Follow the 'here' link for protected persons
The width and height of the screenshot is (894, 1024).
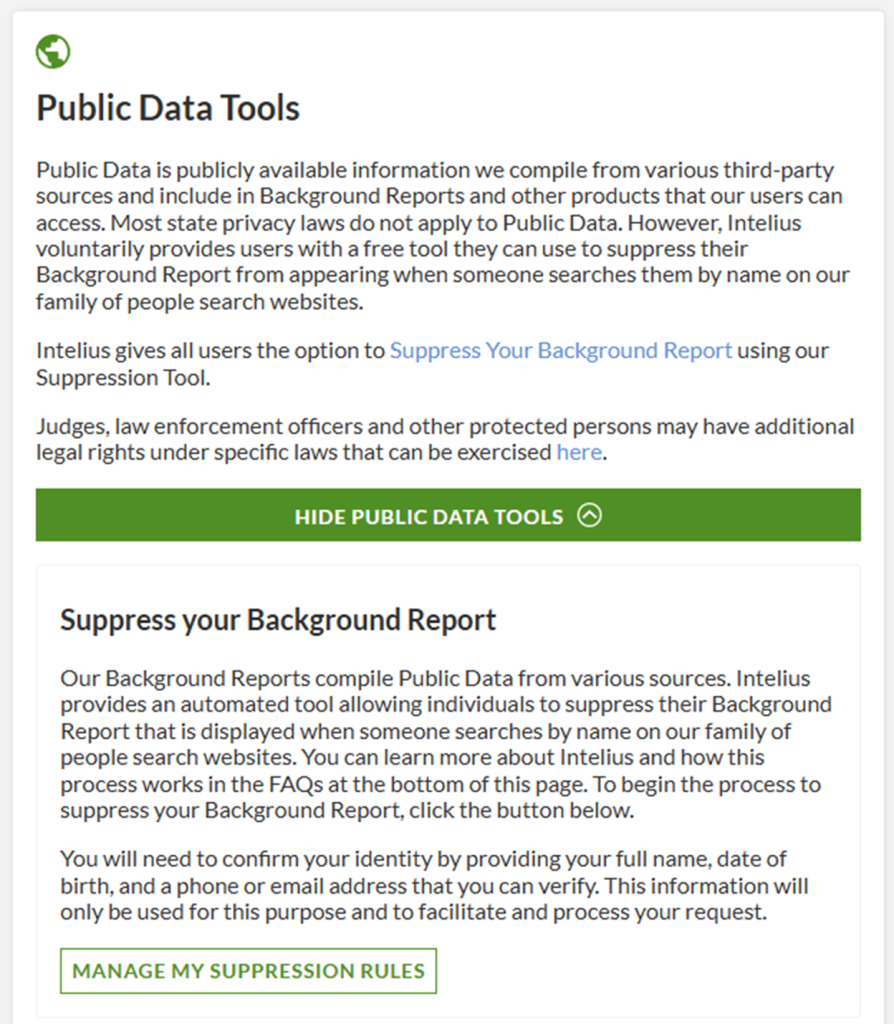click(579, 452)
